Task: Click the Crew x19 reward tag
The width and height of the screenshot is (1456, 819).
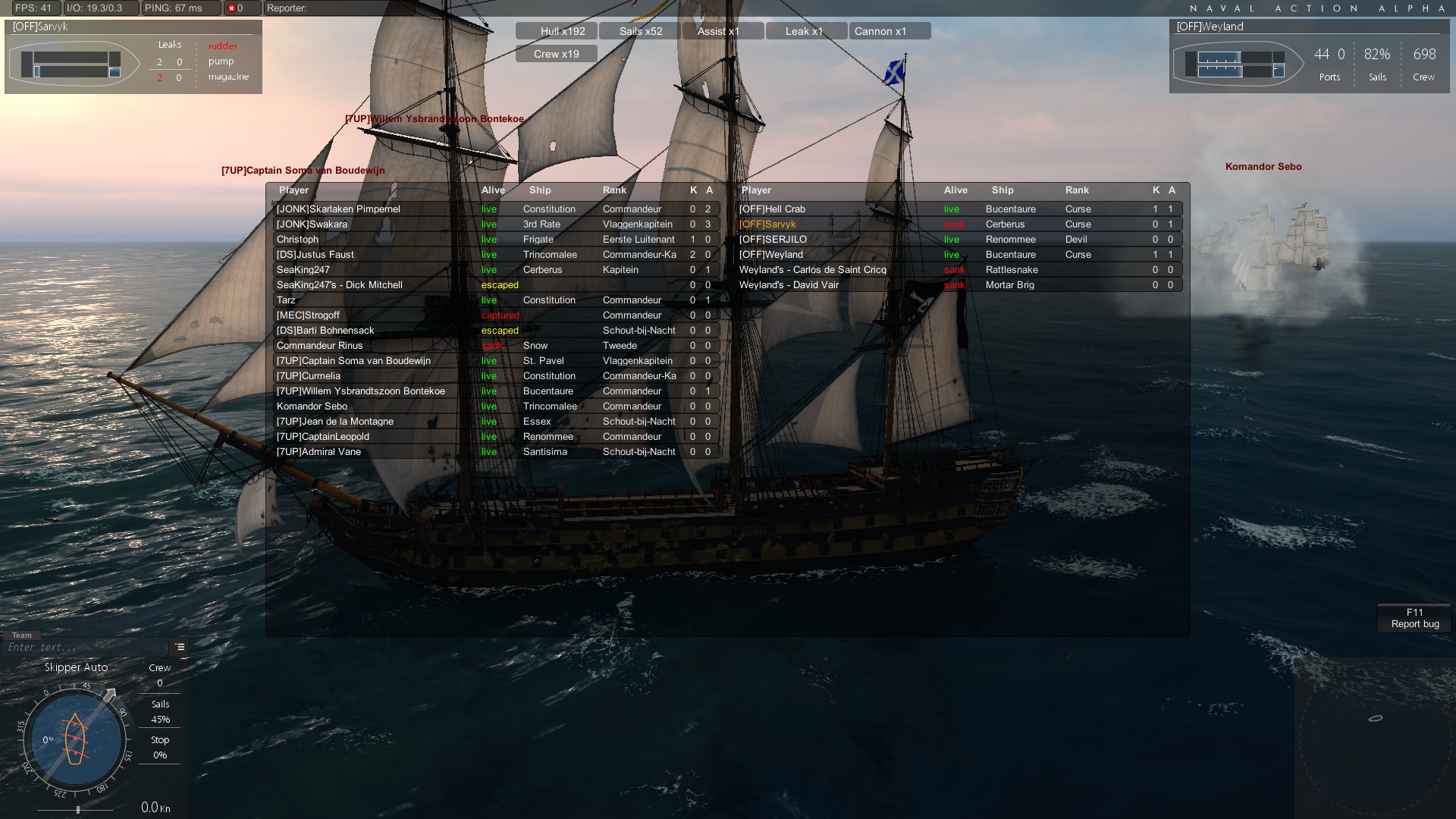Action: 557,54
